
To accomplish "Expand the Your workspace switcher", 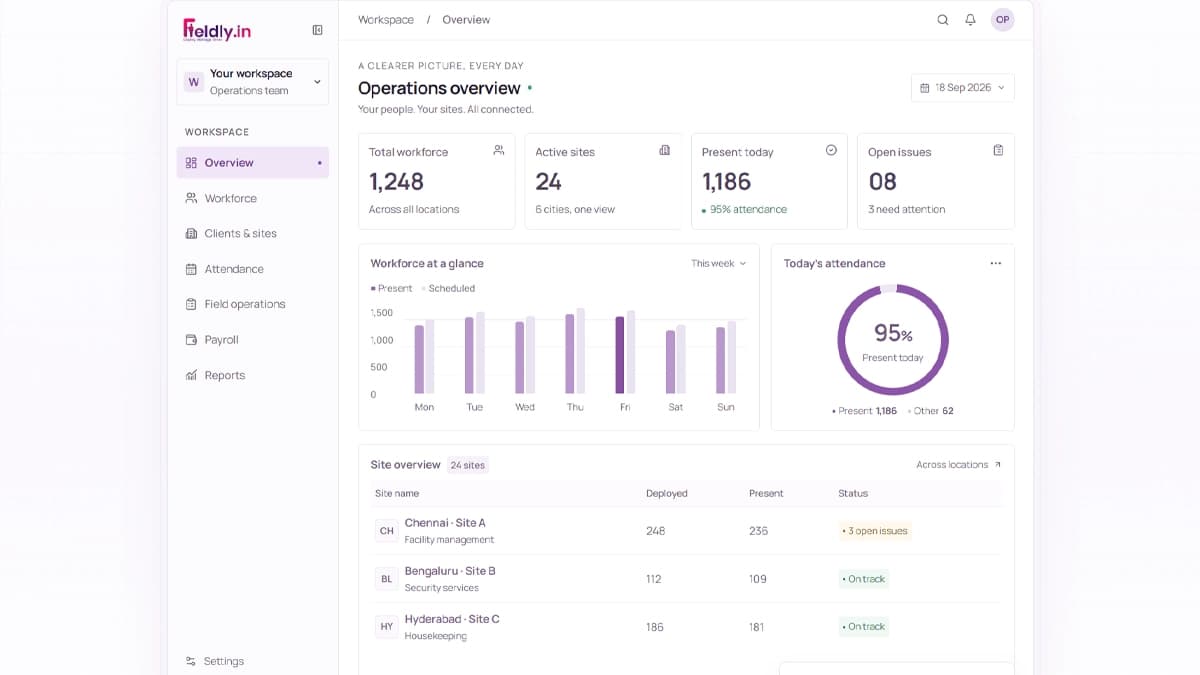I will (x=253, y=82).
